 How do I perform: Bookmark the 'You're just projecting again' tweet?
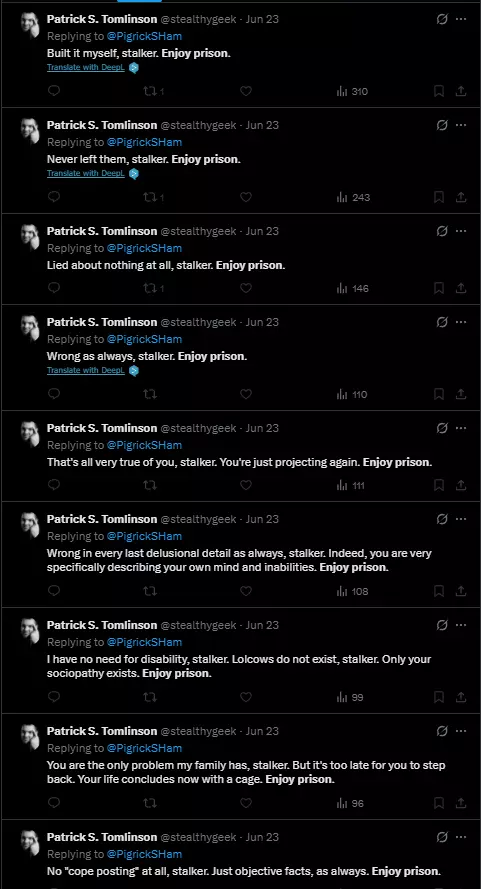coord(438,485)
